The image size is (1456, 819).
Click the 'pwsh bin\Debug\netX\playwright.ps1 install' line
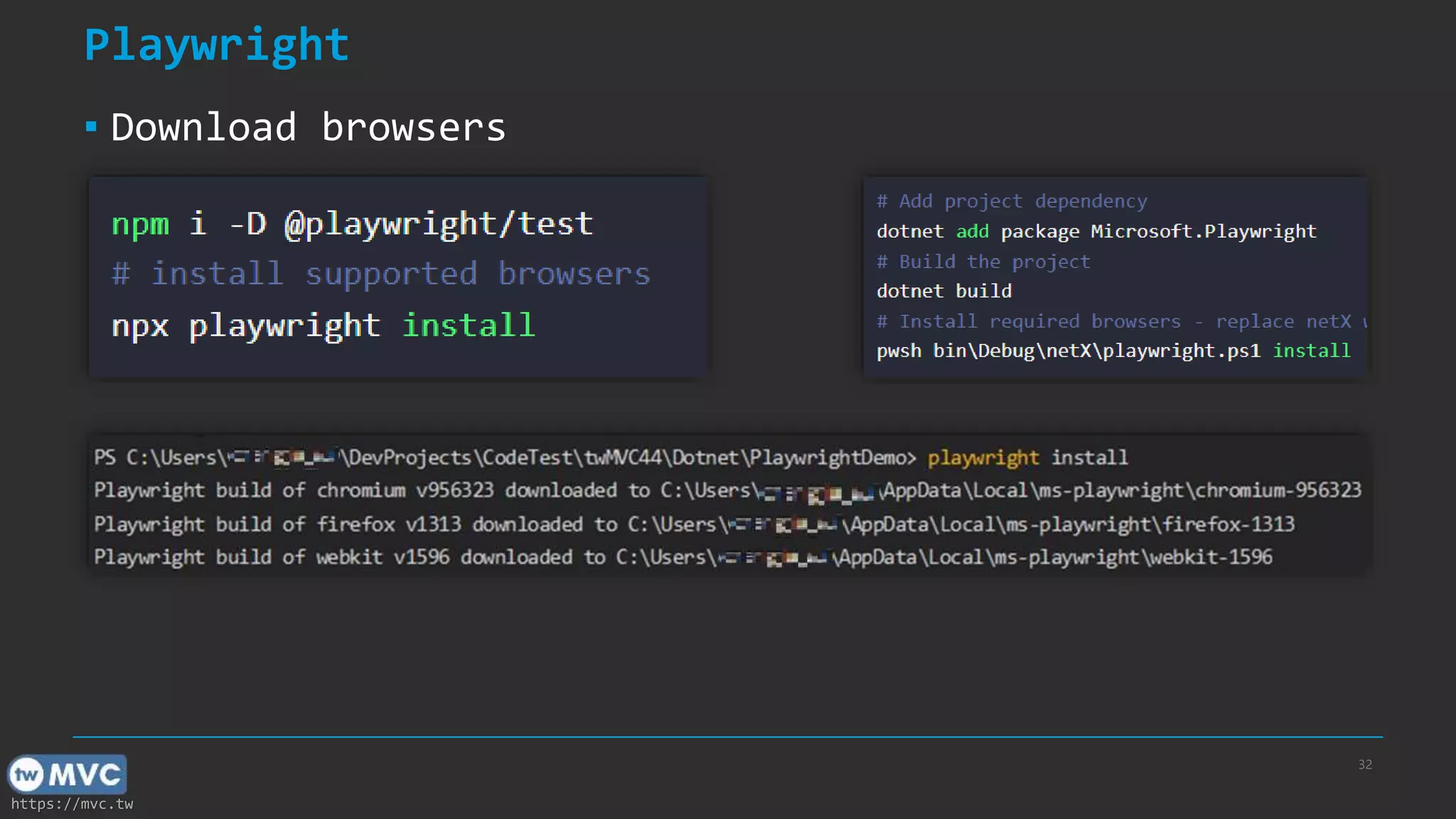point(1113,351)
